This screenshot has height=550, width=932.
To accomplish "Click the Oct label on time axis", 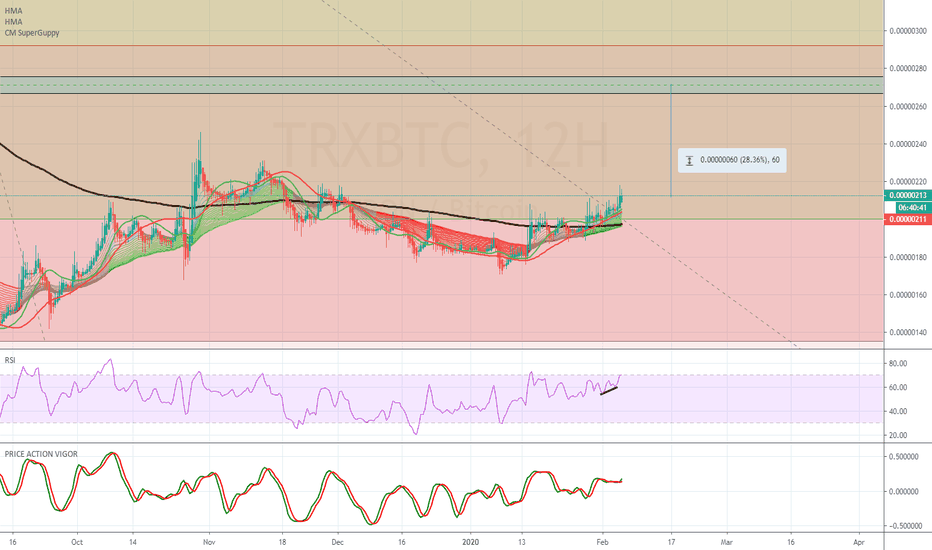I will [77, 542].
